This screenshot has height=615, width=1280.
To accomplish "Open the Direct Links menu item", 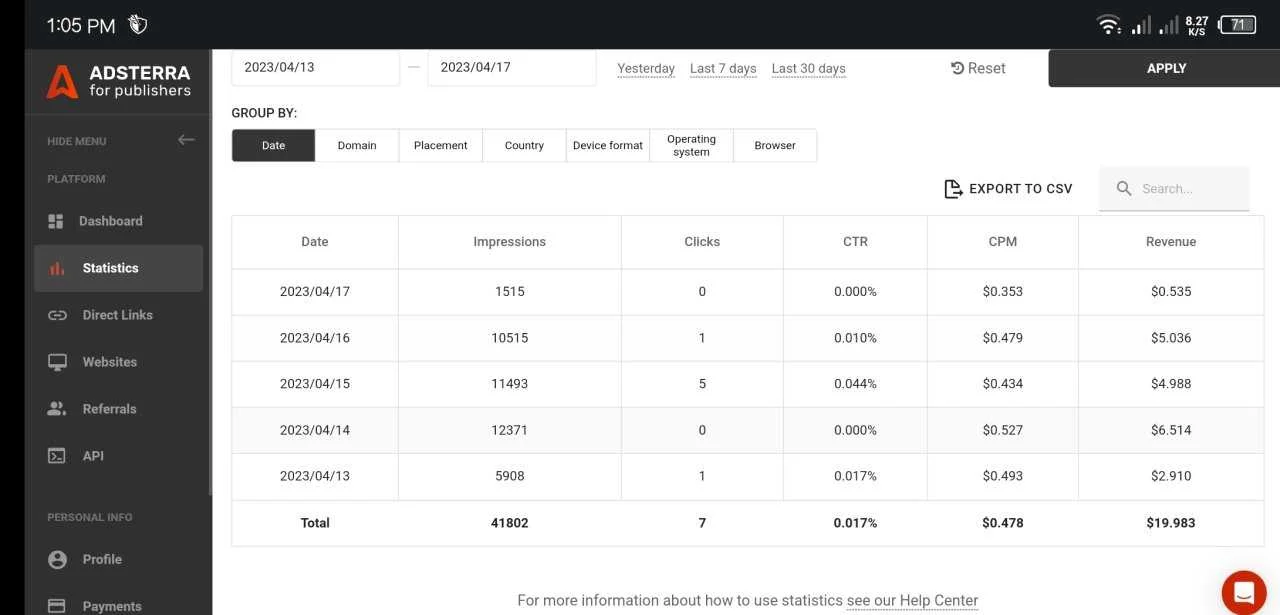I will (x=118, y=315).
